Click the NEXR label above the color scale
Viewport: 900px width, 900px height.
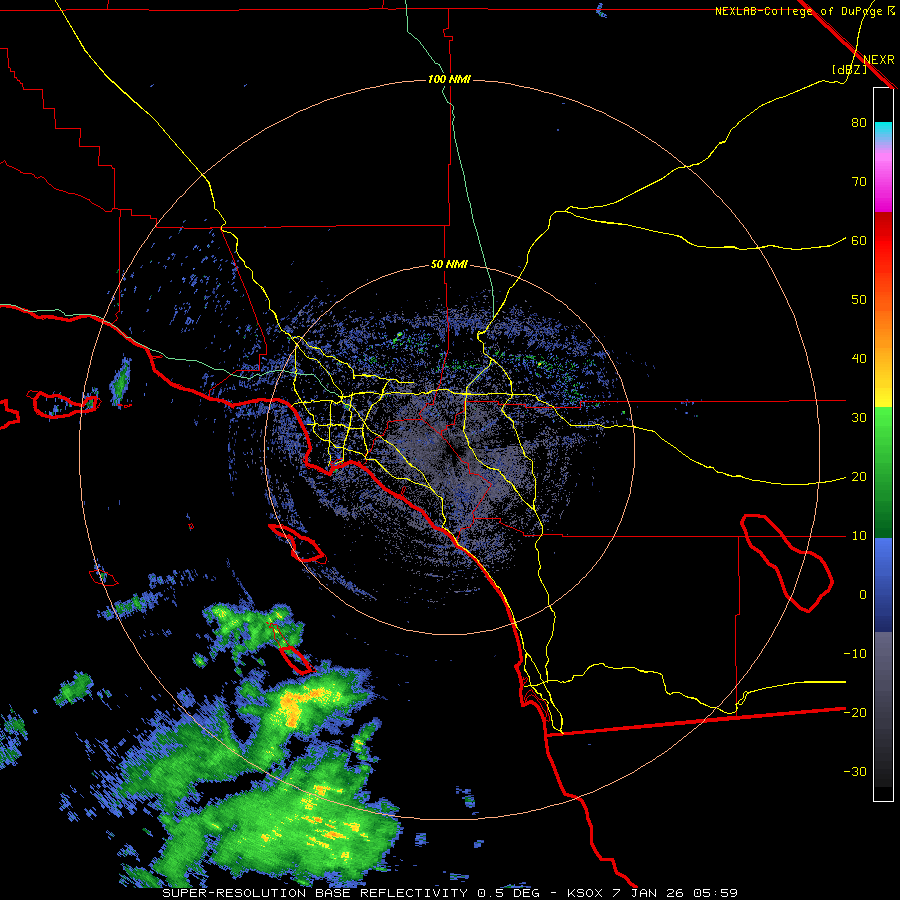878,60
